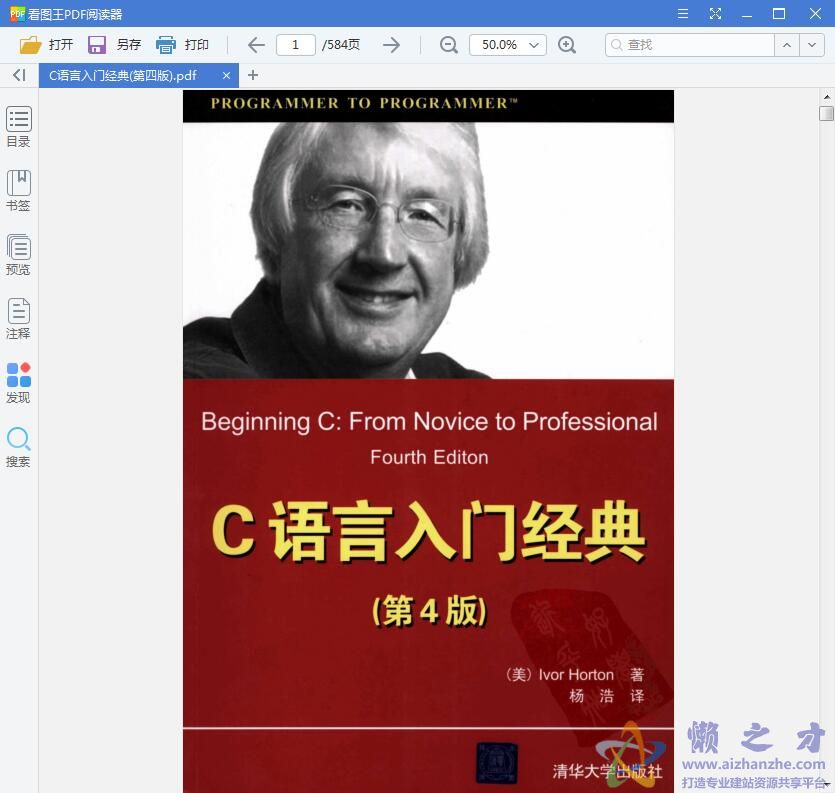The width and height of the screenshot is (835, 793).
Task: Close the C语言入门经典(第四版).pdf tab
Action: [x=226, y=76]
